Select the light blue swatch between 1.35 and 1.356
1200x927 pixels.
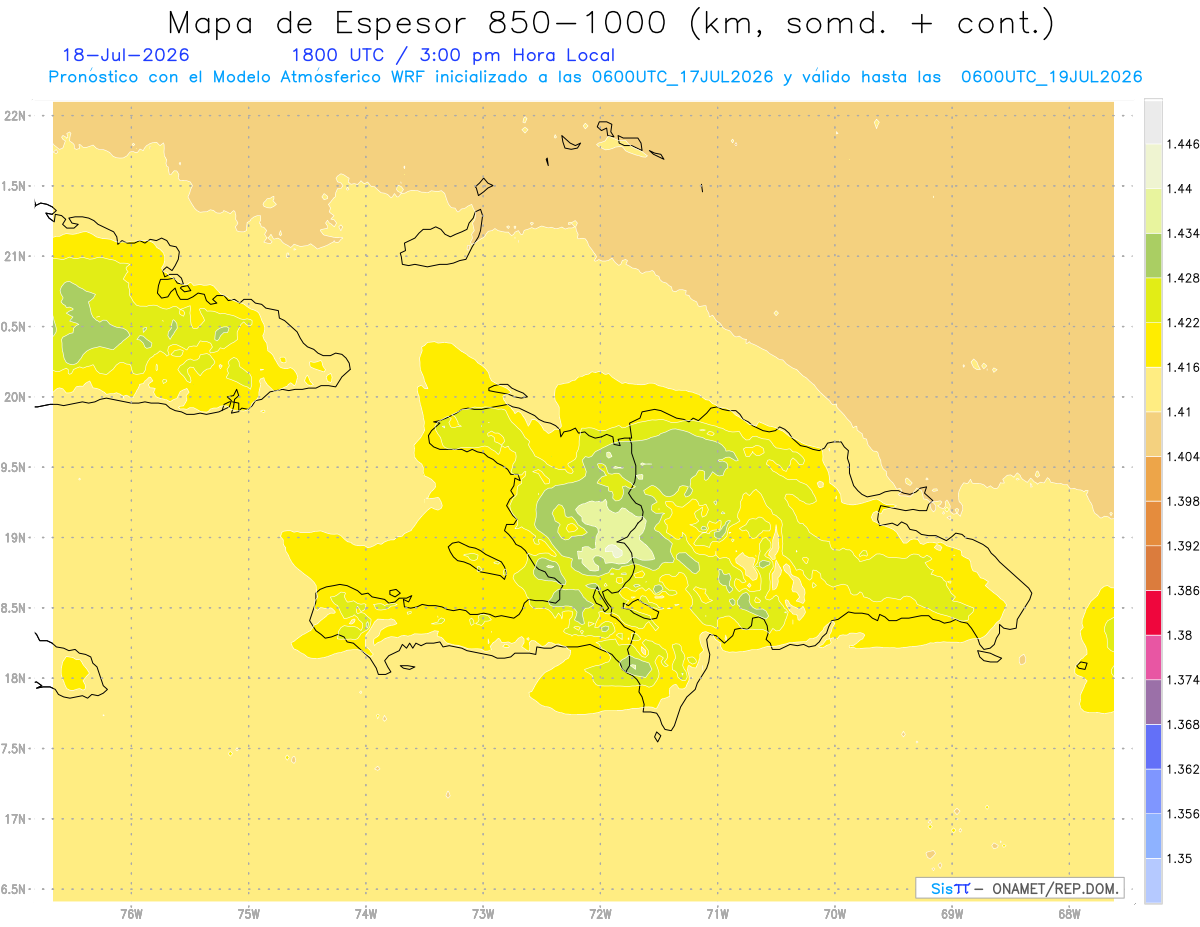(1153, 836)
